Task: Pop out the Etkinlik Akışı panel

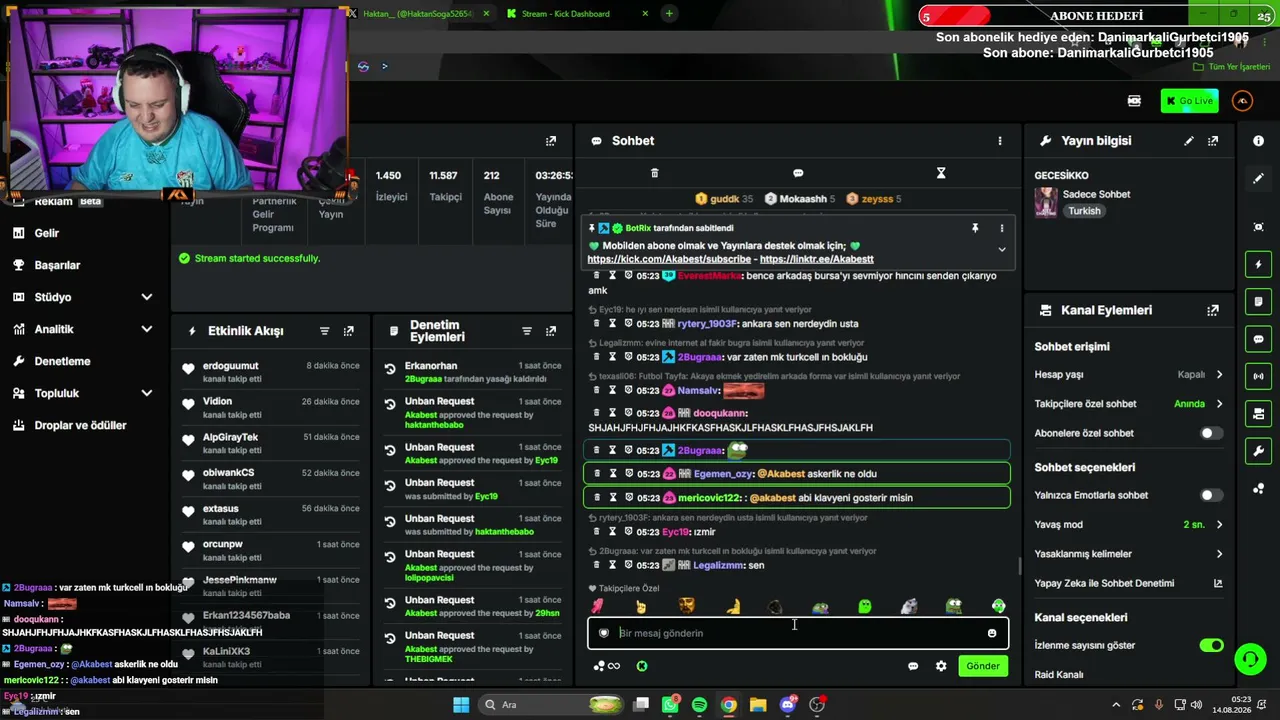Action: coord(348,331)
